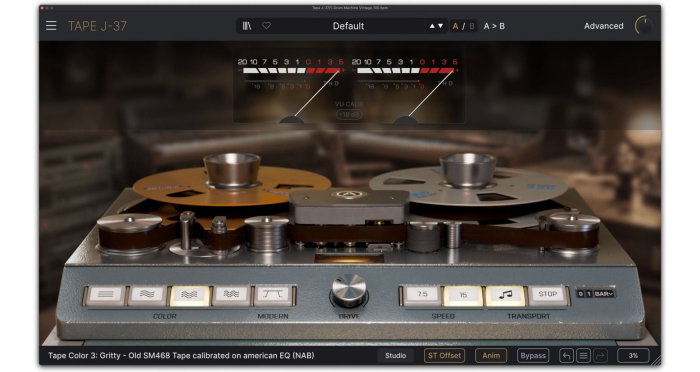
Task: Click the window resize handle icon
Action: point(656,360)
